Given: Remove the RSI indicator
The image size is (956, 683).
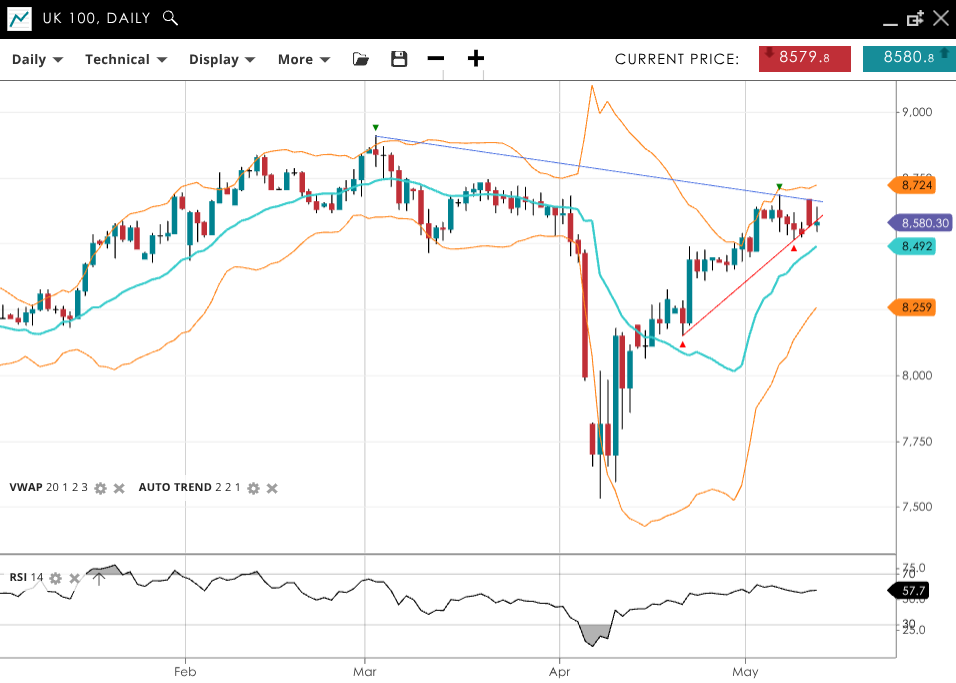Looking at the screenshot, I should click(x=74, y=578).
